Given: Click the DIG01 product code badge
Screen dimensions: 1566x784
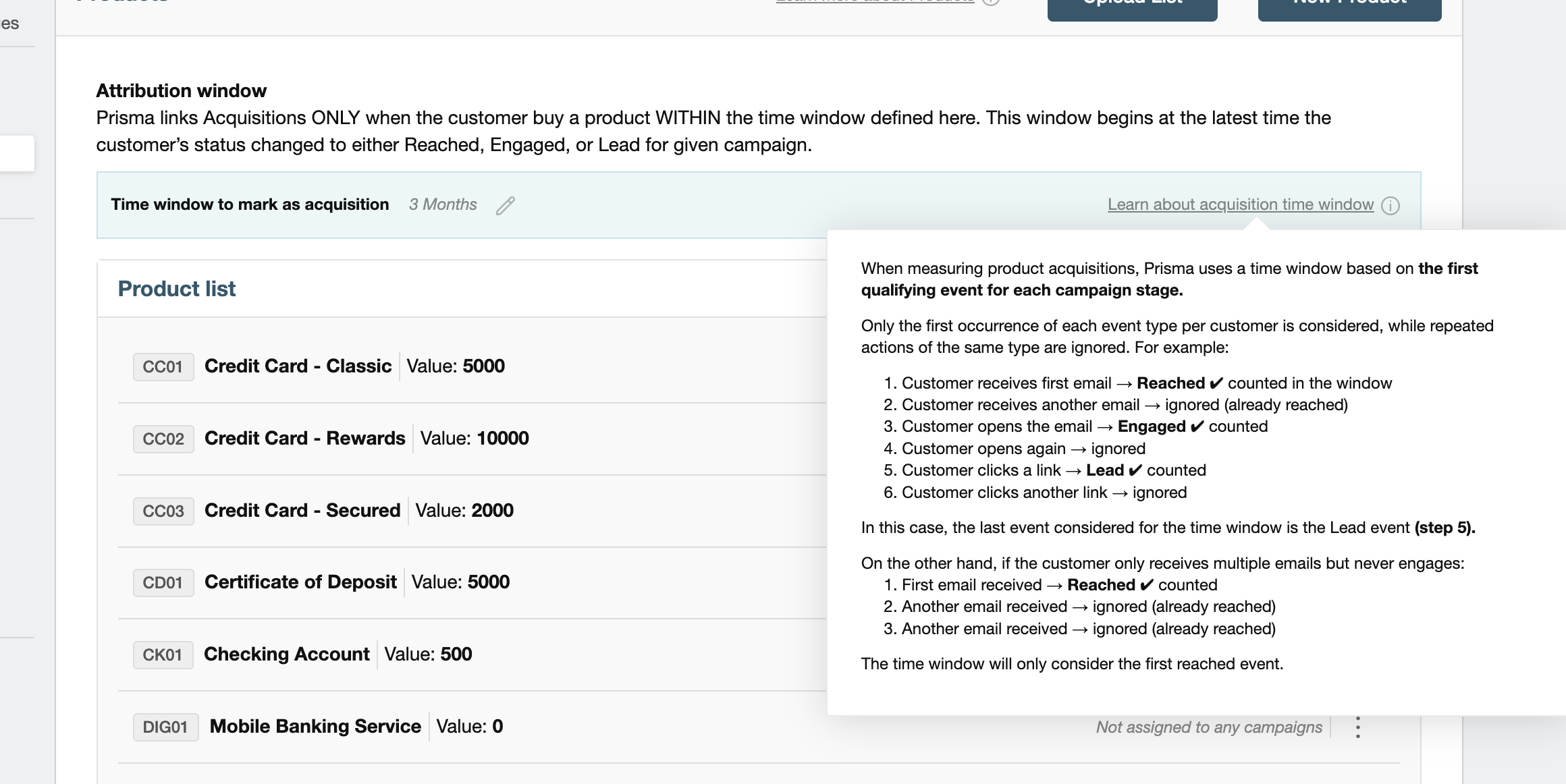Looking at the screenshot, I should 165,727.
